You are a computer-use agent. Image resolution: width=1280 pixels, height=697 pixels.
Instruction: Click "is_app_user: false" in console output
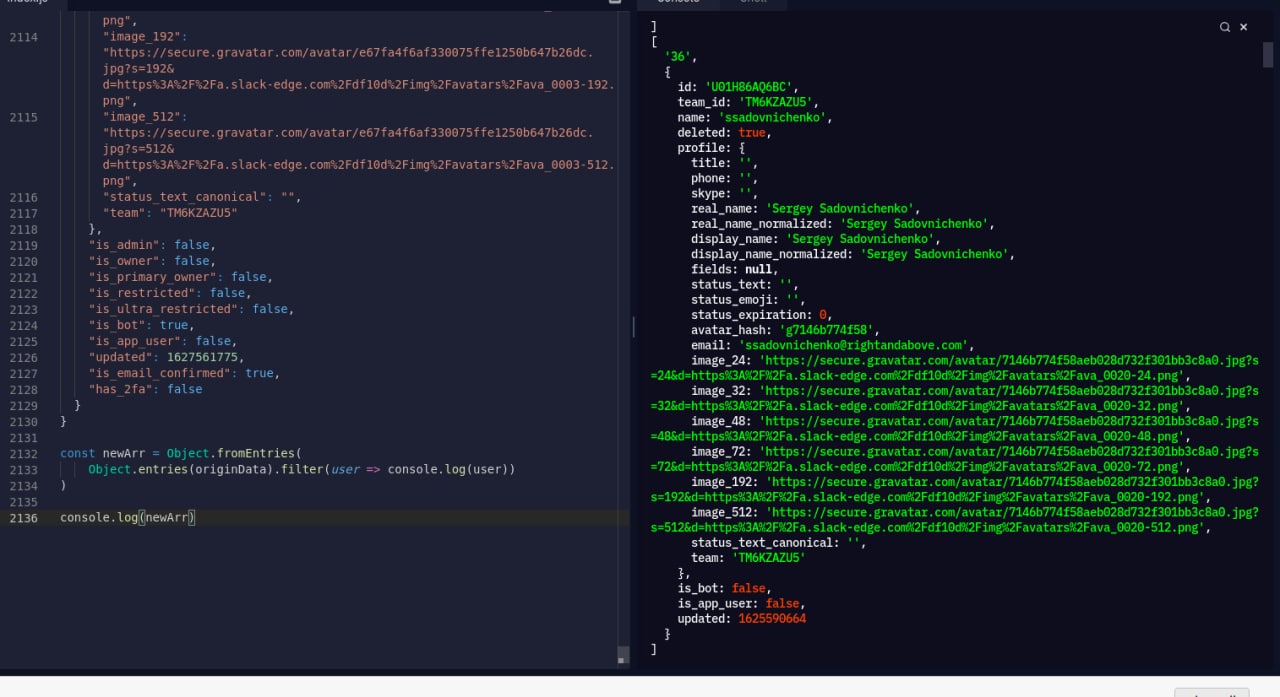coord(741,603)
